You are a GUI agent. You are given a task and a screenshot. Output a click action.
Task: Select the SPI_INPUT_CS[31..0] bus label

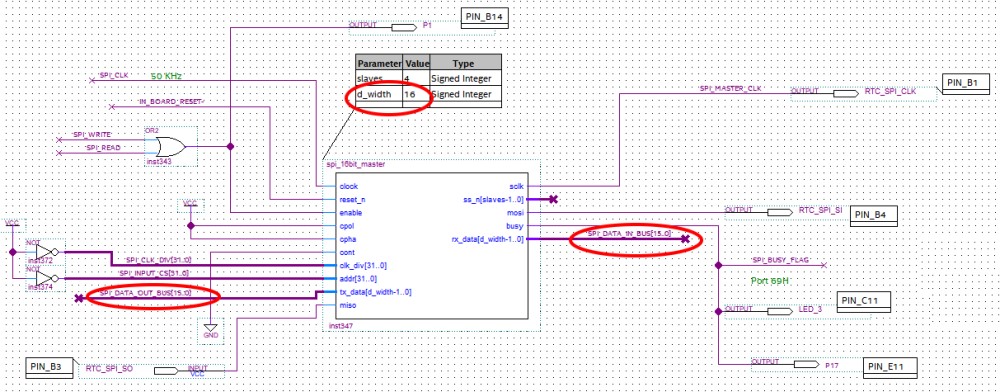pyautogui.click(x=155, y=273)
